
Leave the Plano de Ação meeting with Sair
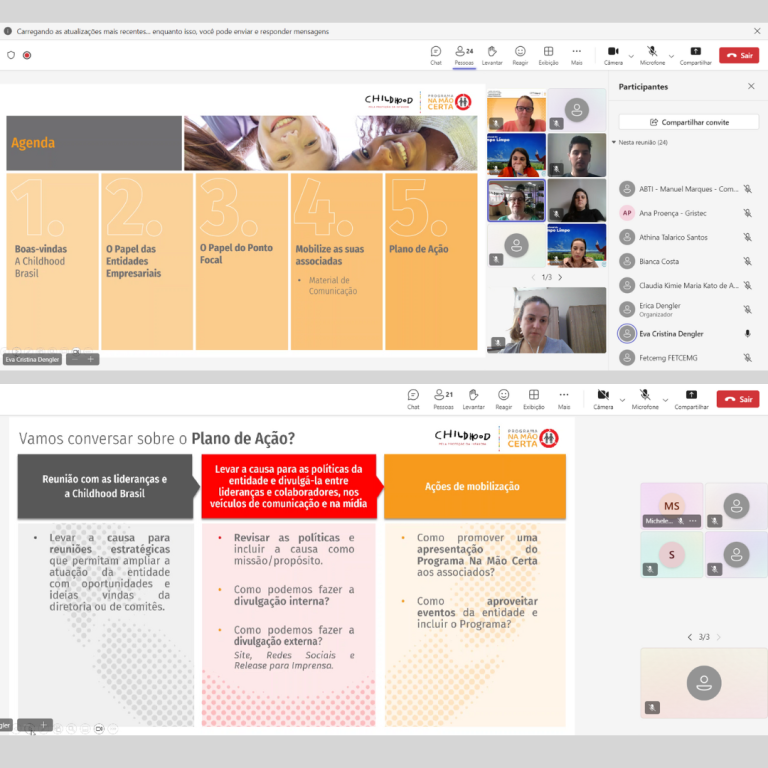(x=738, y=399)
